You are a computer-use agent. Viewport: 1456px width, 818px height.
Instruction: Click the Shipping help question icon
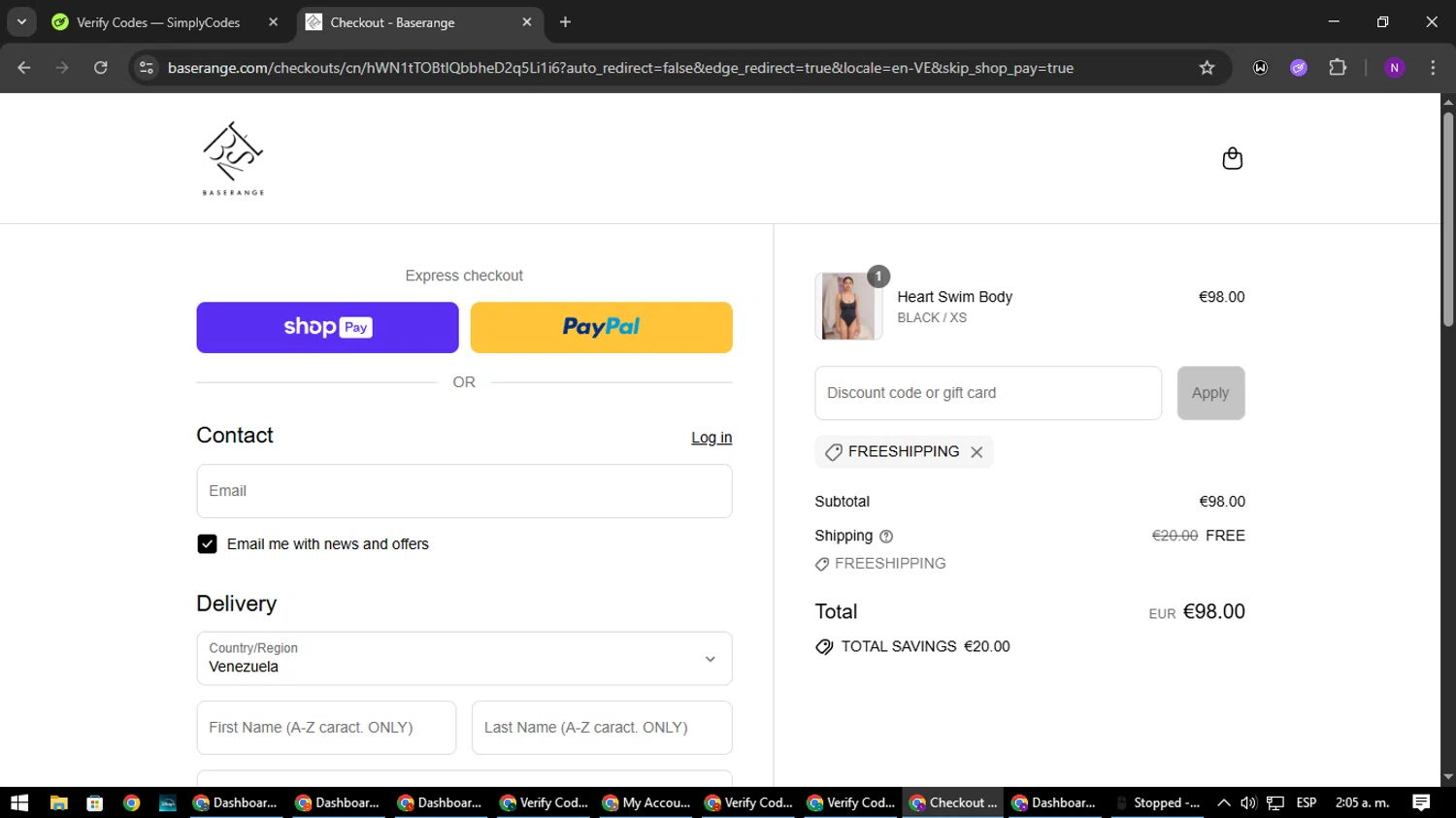pyautogui.click(x=885, y=537)
